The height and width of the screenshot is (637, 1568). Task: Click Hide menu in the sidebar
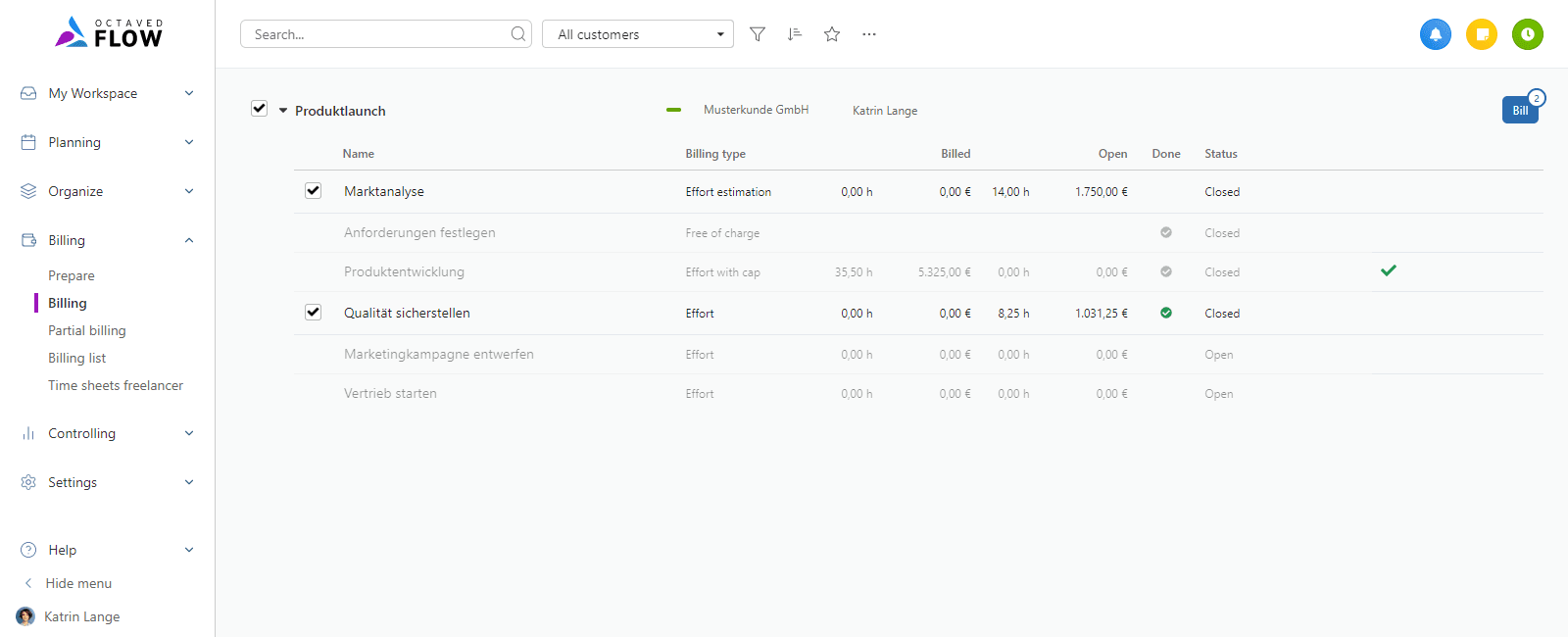78,583
